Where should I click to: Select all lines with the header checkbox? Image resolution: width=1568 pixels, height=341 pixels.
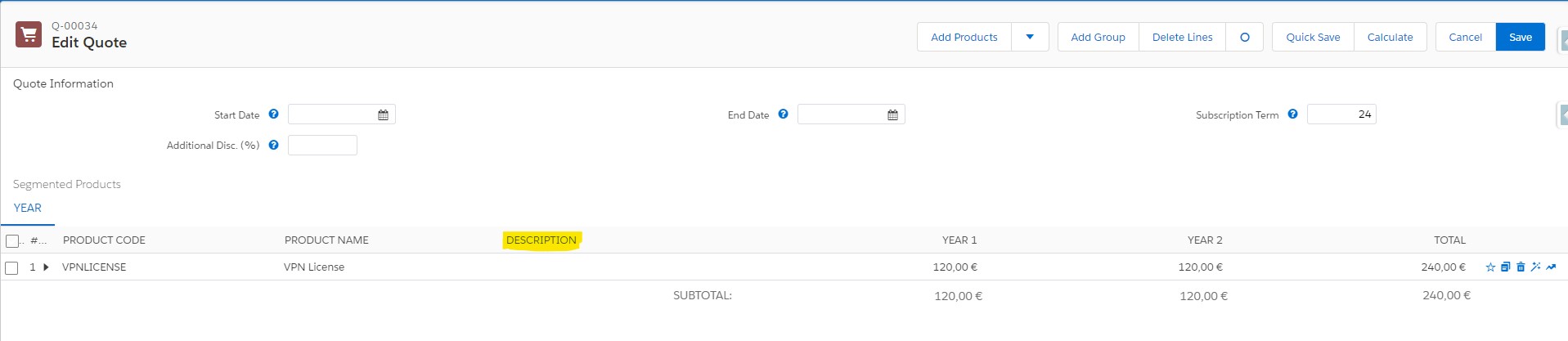pos(12,240)
